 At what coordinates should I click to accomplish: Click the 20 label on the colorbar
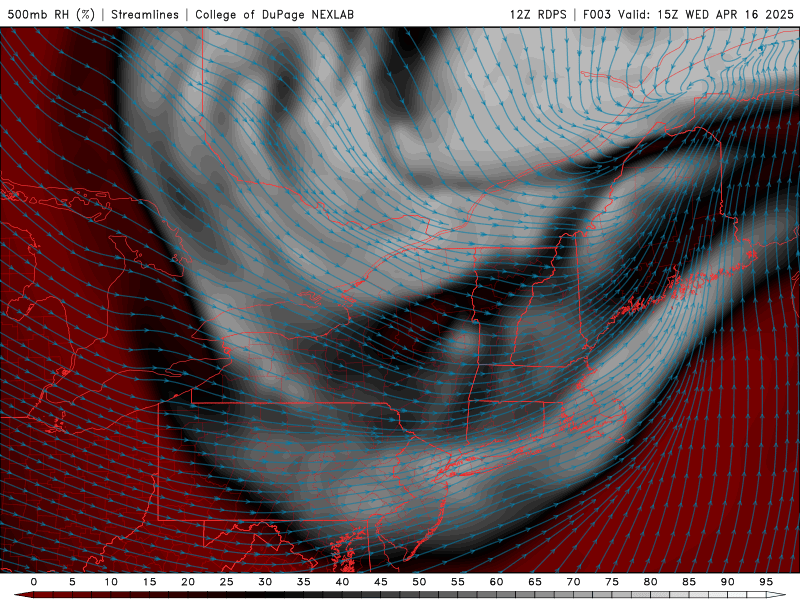(188, 582)
